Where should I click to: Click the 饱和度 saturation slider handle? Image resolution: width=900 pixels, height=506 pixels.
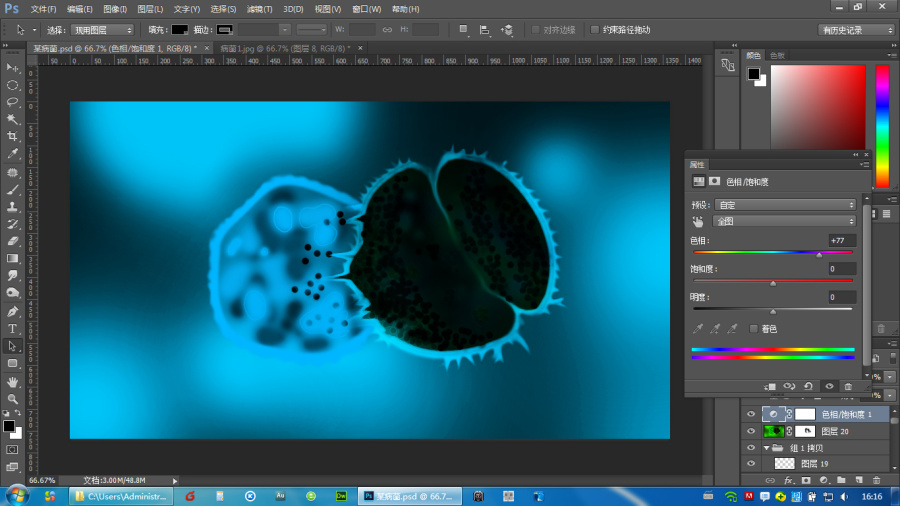773,283
